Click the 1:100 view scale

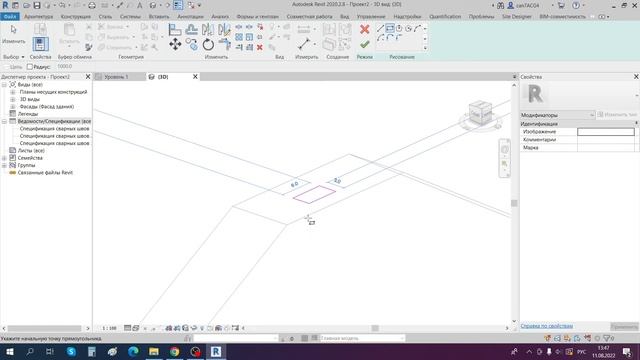click(109, 328)
